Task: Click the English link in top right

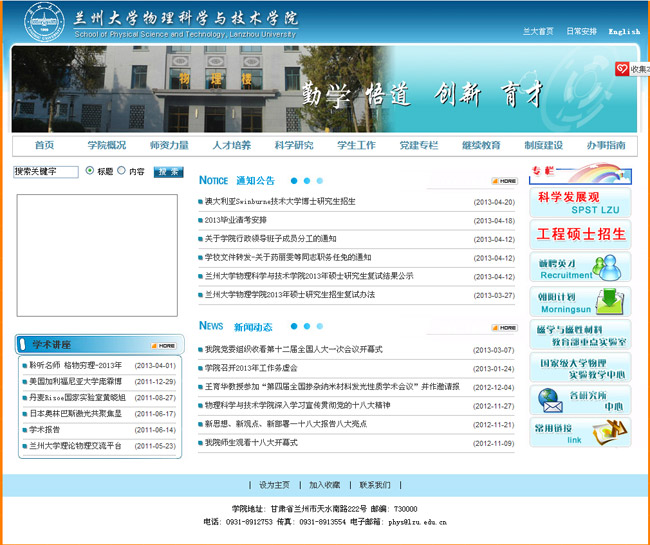Action: tap(623, 32)
